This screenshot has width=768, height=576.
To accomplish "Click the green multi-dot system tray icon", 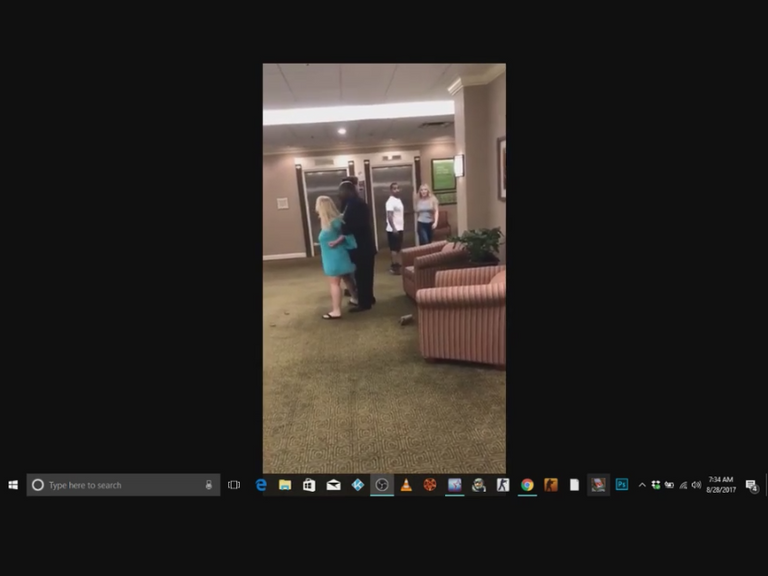I will point(655,485).
